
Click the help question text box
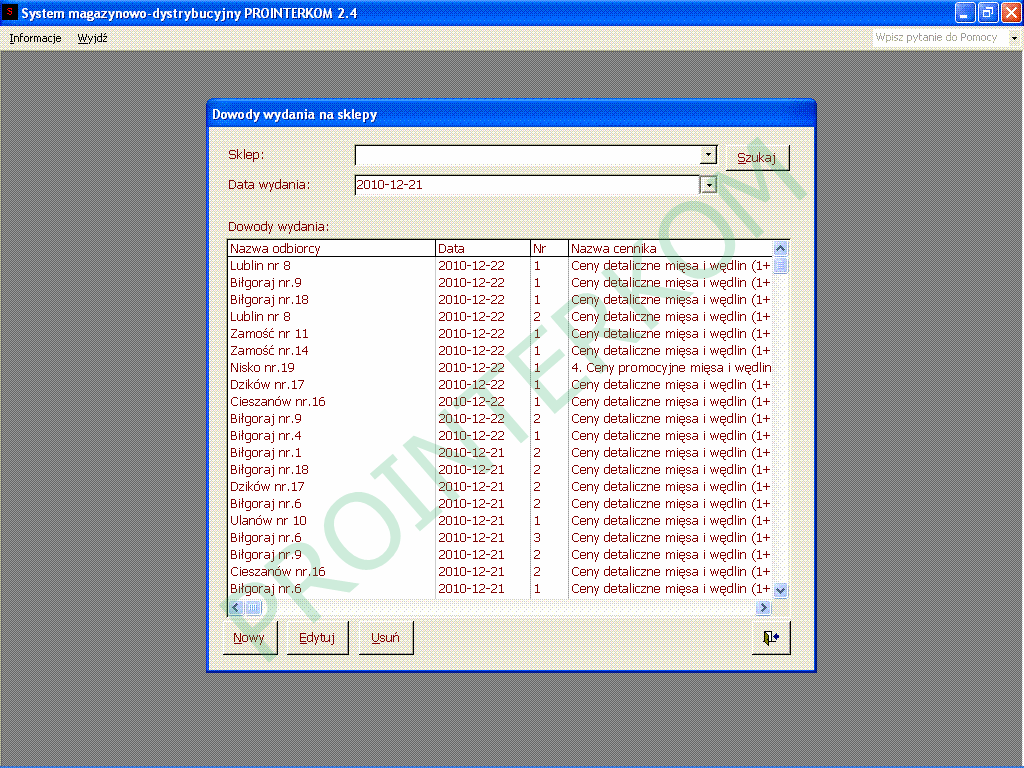pyautogui.click(x=938, y=38)
